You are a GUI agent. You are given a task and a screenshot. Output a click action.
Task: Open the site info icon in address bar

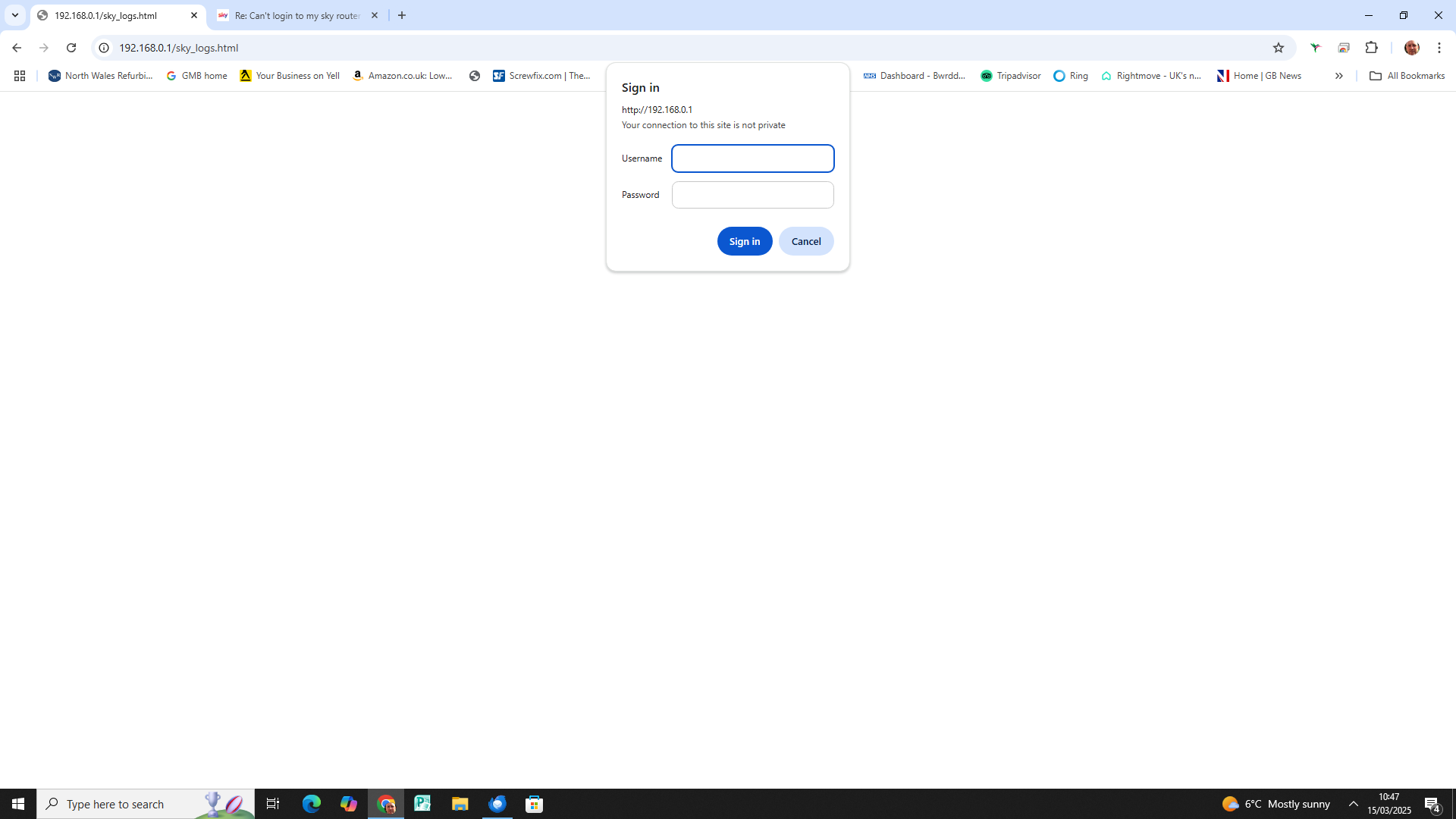102,47
